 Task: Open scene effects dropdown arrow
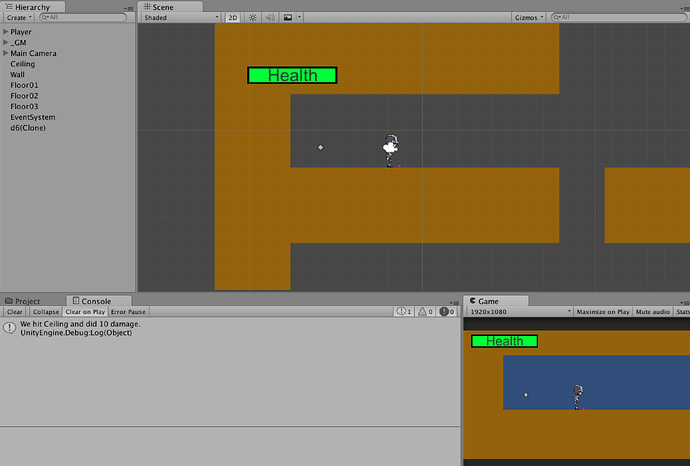tap(299, 18)
